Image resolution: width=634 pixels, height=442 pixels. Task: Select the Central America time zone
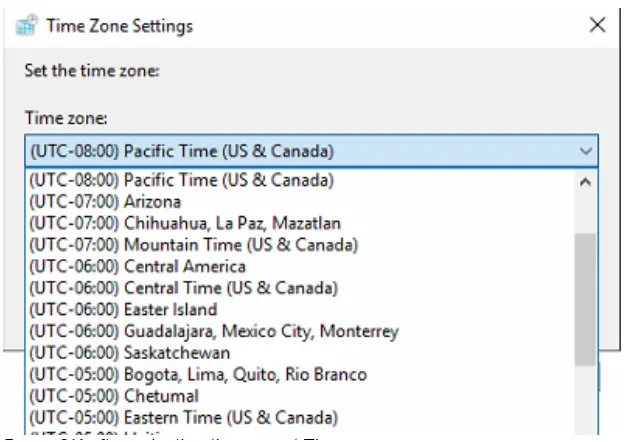click(x=137, y=266)
